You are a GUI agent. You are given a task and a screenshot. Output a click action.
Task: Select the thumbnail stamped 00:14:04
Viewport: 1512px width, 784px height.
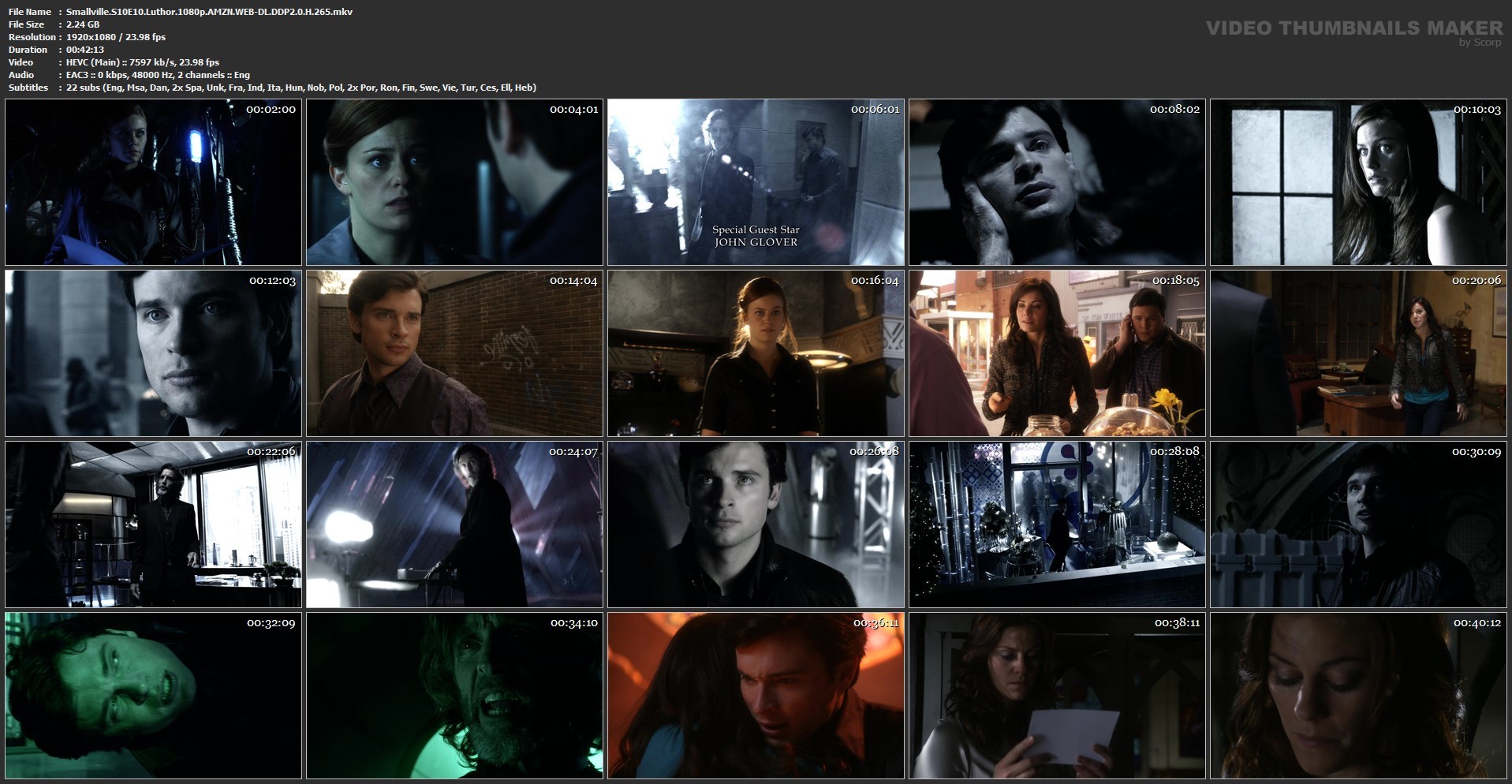coord(454,353)
